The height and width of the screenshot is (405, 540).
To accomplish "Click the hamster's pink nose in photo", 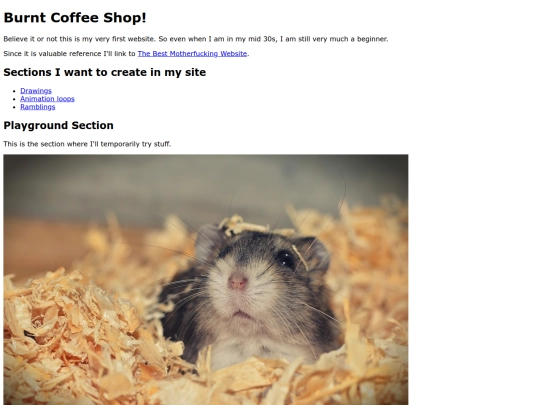I will 238,282.
